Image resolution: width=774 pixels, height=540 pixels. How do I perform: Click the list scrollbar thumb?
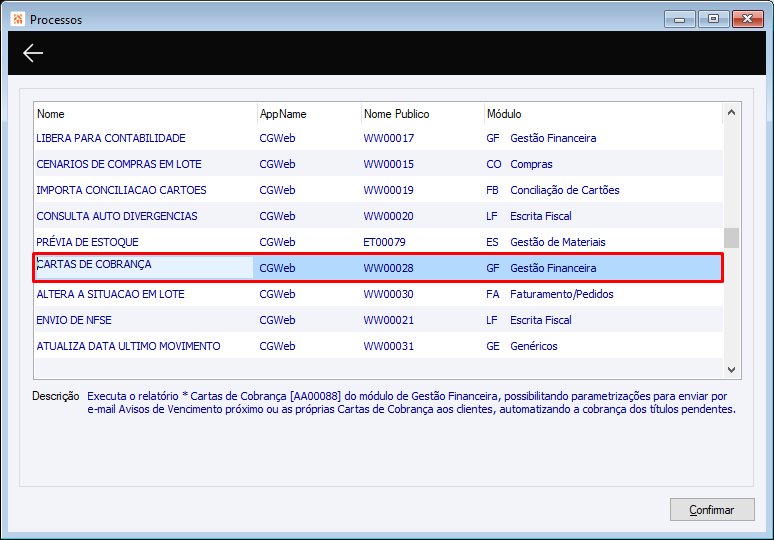731,238
